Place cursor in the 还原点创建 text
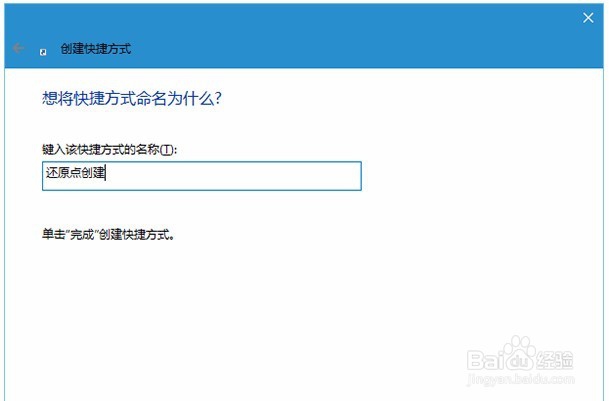 pos(75,173)
